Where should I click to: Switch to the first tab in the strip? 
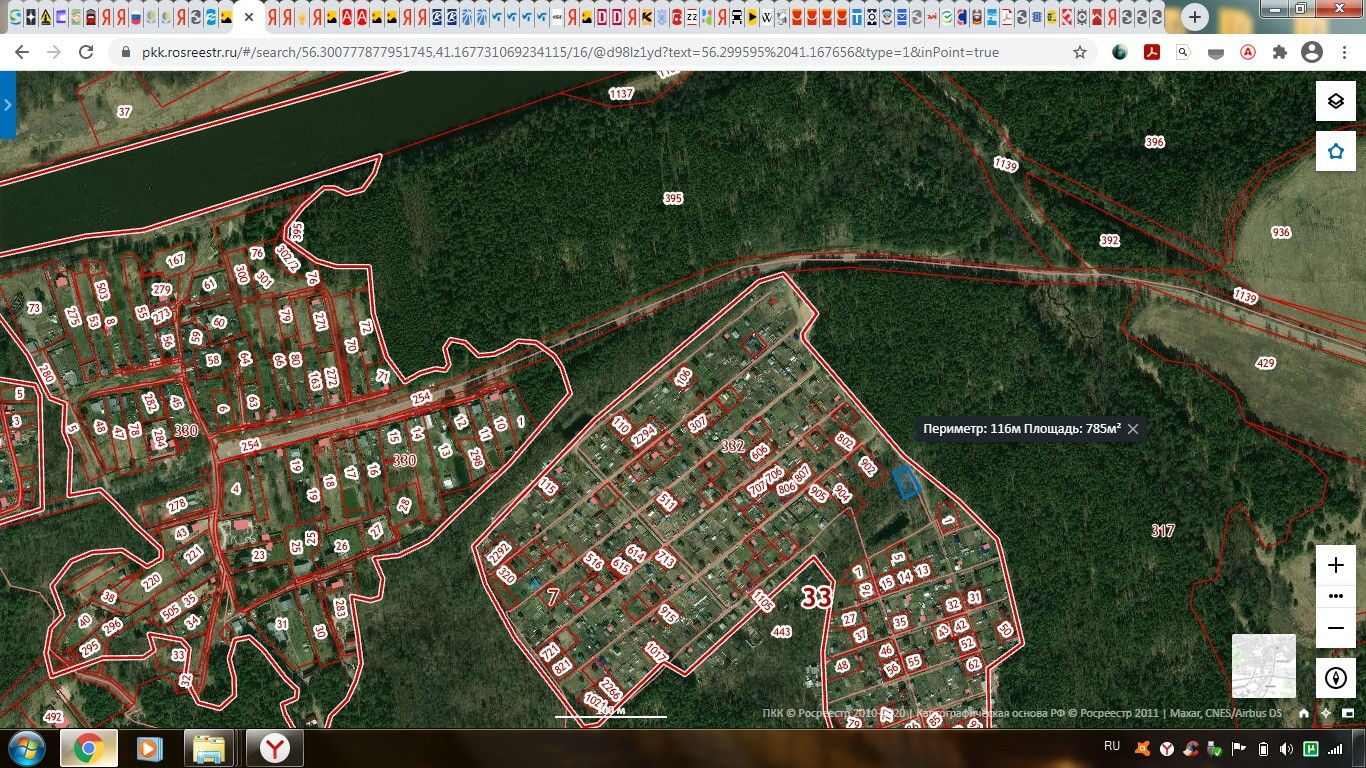15,17
